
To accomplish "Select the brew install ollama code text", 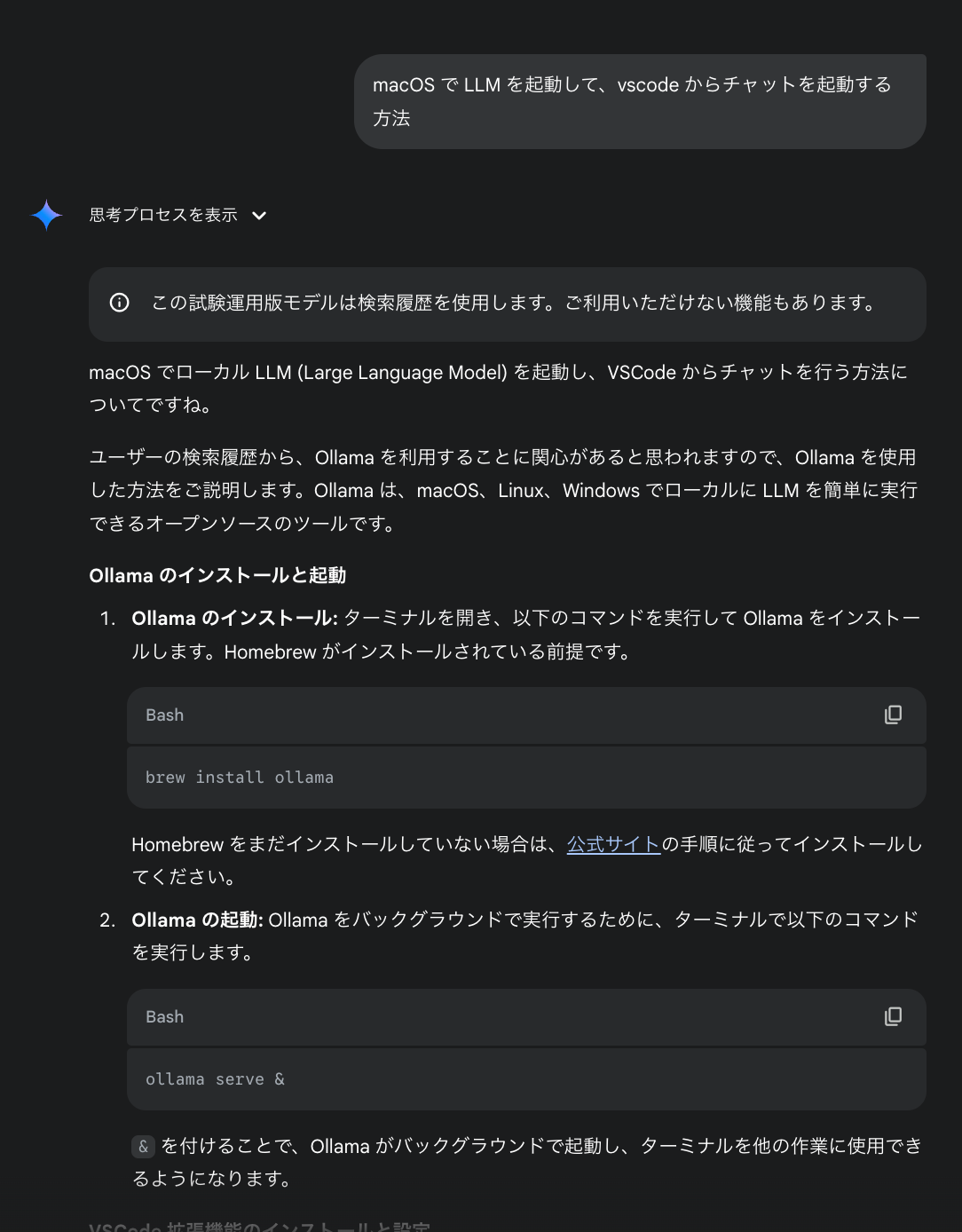I will pyautogui.click(x=239, y=777).
